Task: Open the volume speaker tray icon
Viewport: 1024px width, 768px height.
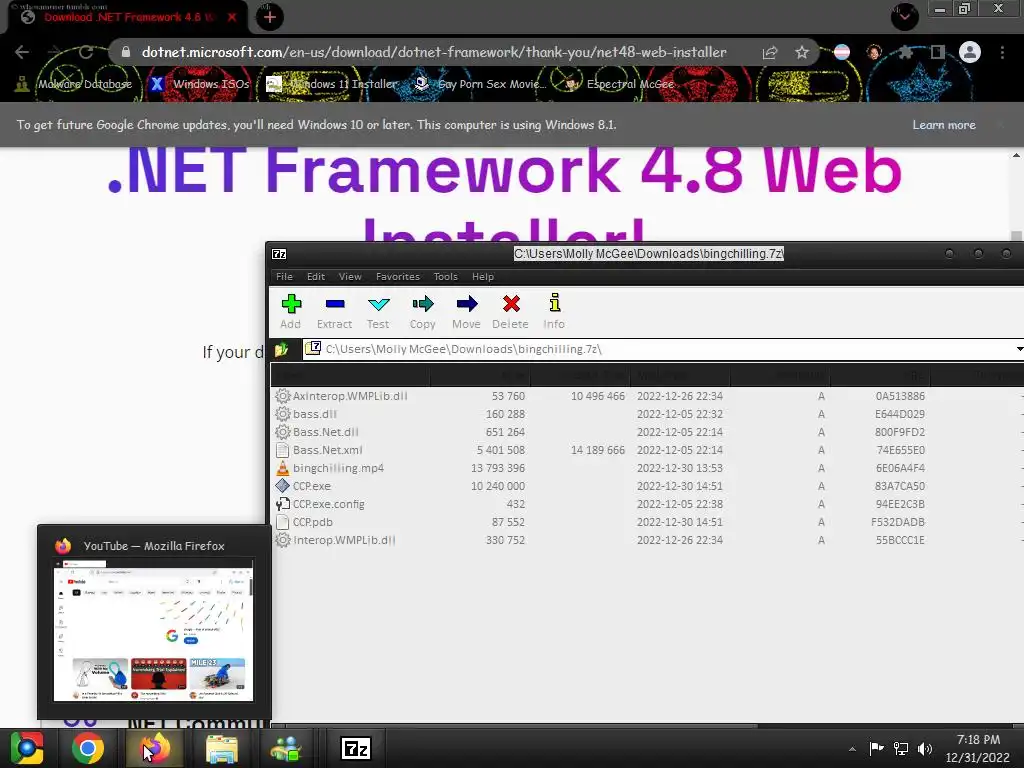Action: tap(925, 748)
